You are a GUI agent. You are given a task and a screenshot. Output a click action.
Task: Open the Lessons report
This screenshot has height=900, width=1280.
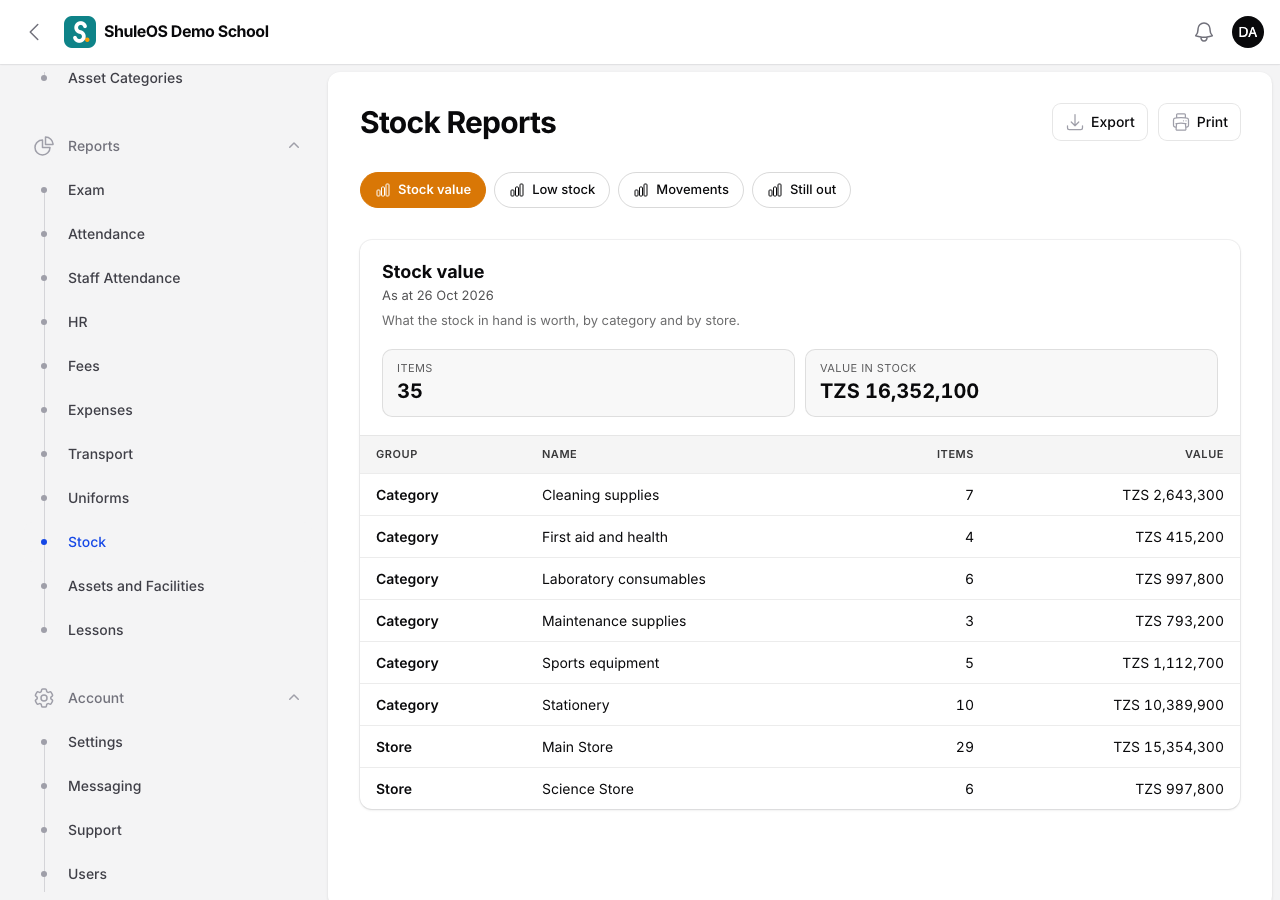96,630
